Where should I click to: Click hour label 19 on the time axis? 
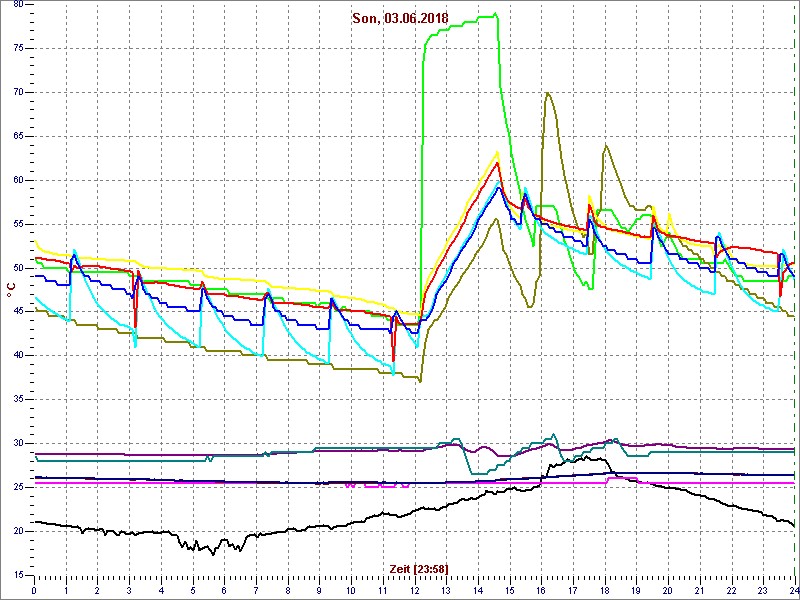[636, 589]
